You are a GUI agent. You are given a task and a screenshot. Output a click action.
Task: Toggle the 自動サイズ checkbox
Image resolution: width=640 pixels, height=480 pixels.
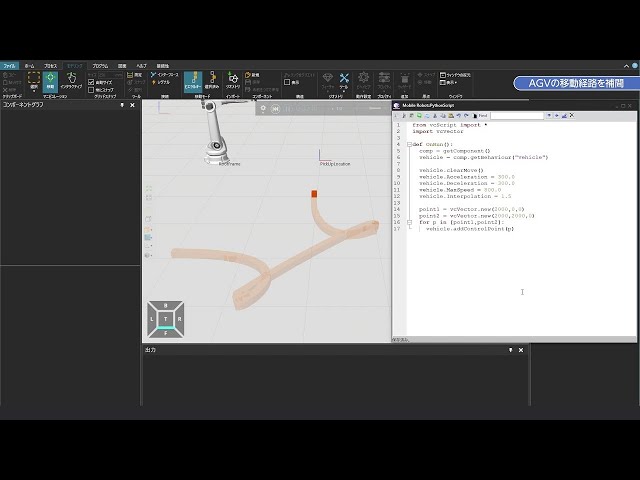[x=91, y=82]
